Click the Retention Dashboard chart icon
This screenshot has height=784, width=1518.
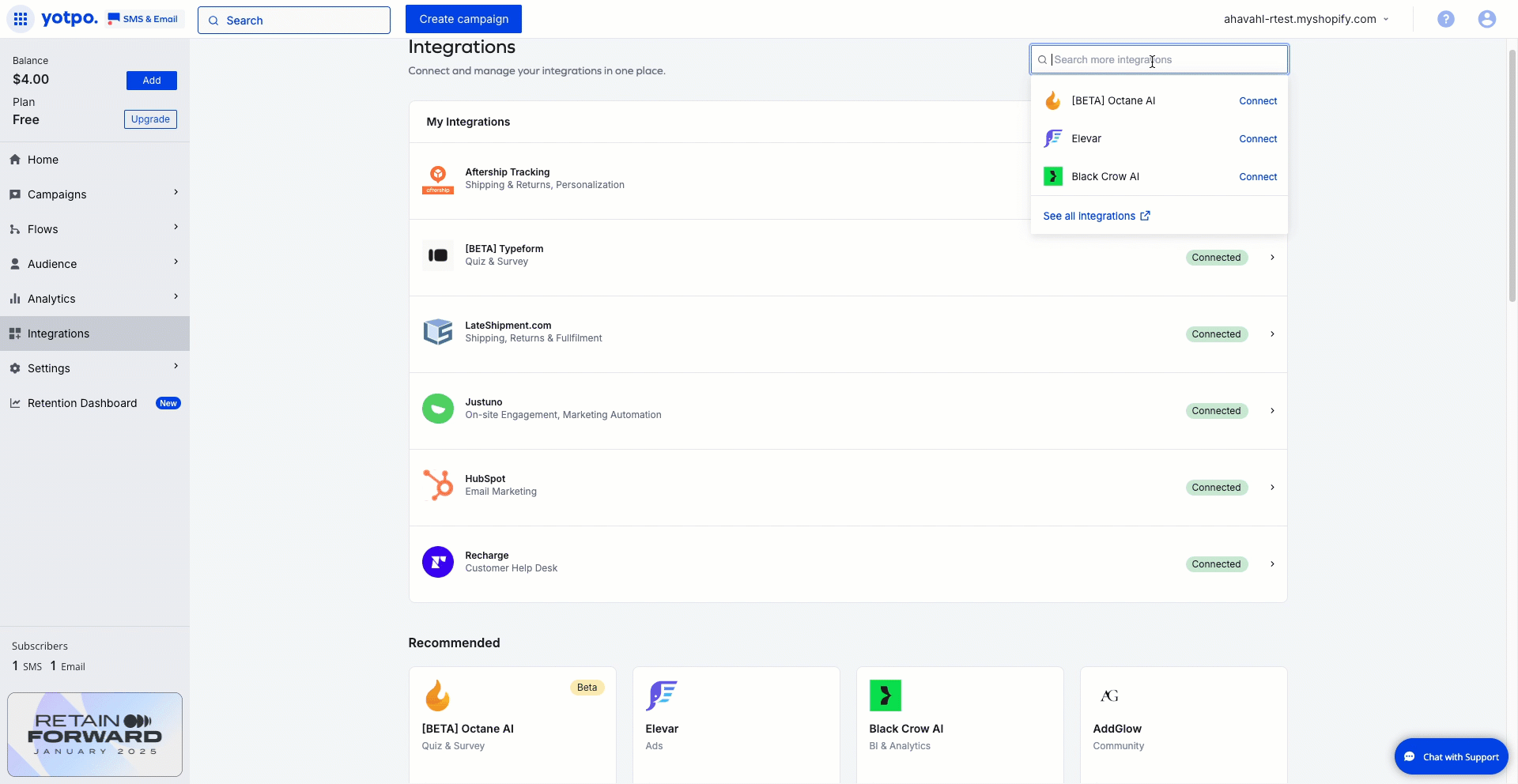(x=15, y=403)
